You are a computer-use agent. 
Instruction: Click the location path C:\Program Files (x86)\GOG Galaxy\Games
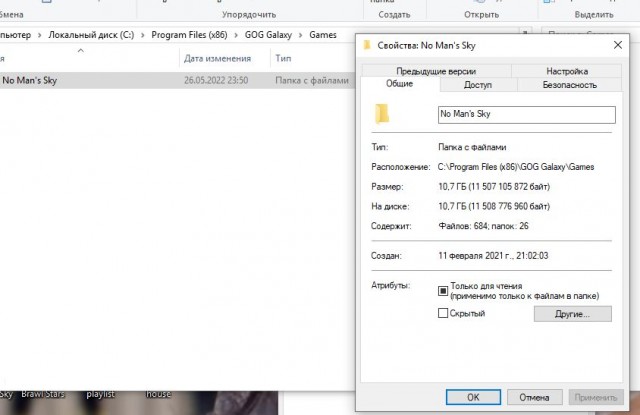pos(516,167)
